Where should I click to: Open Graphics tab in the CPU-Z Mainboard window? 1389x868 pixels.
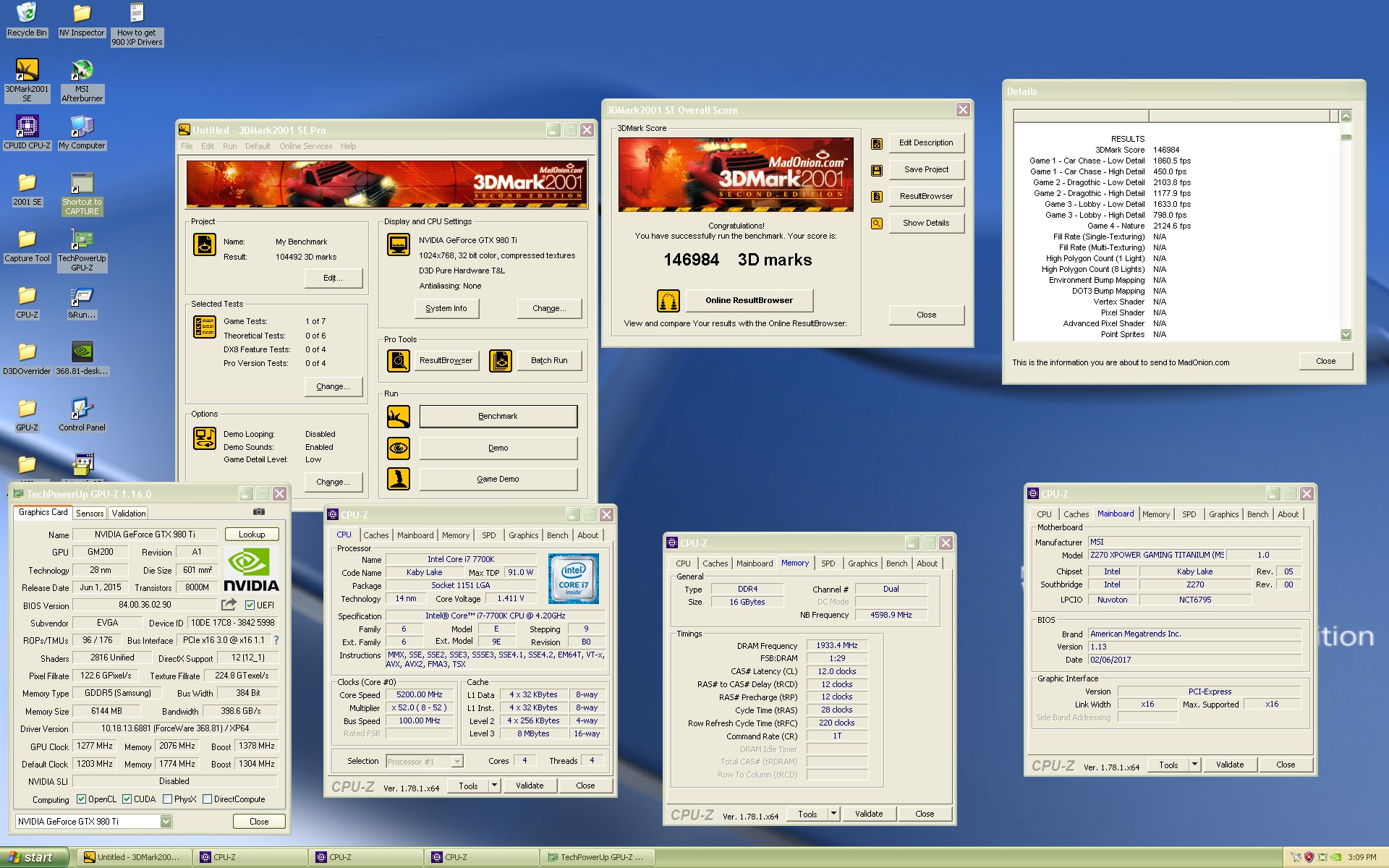pyautogui.click(x=1223, y=514)
